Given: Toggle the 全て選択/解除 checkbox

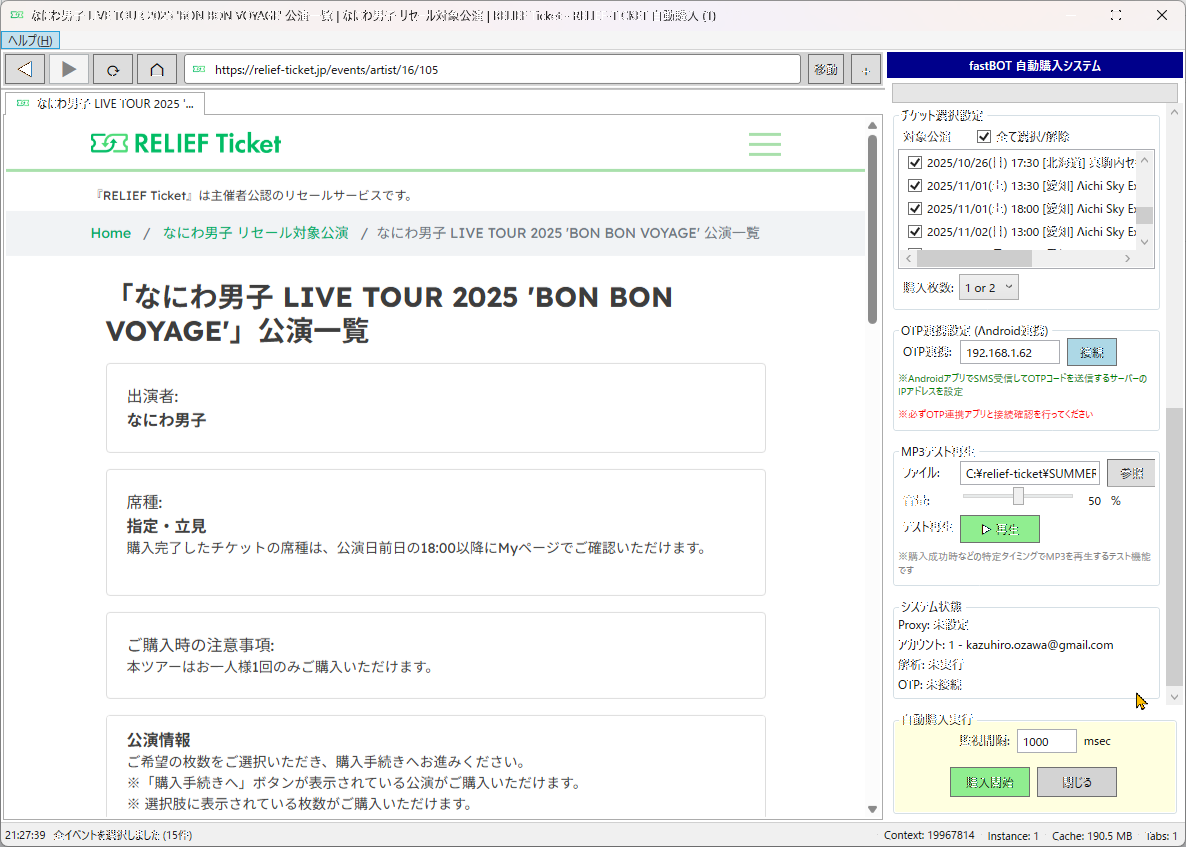Looking at the screenshot, I should pos(984,136).
